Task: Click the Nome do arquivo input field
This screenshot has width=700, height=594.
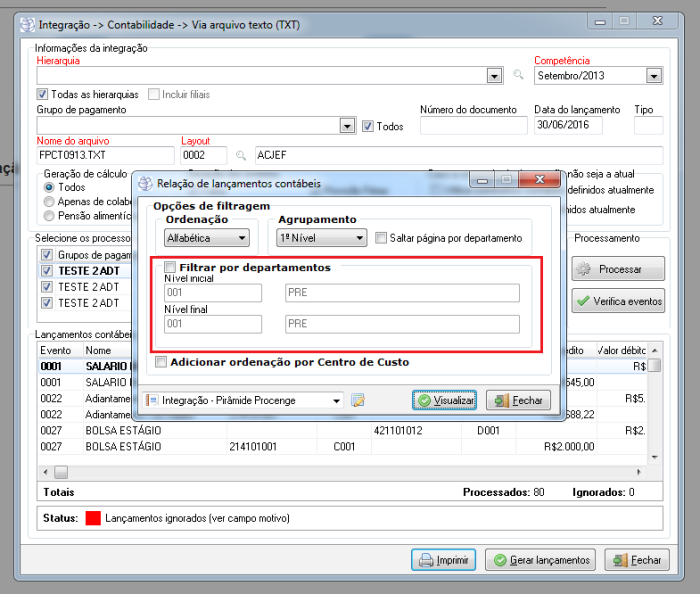Action: pos(105,155)
